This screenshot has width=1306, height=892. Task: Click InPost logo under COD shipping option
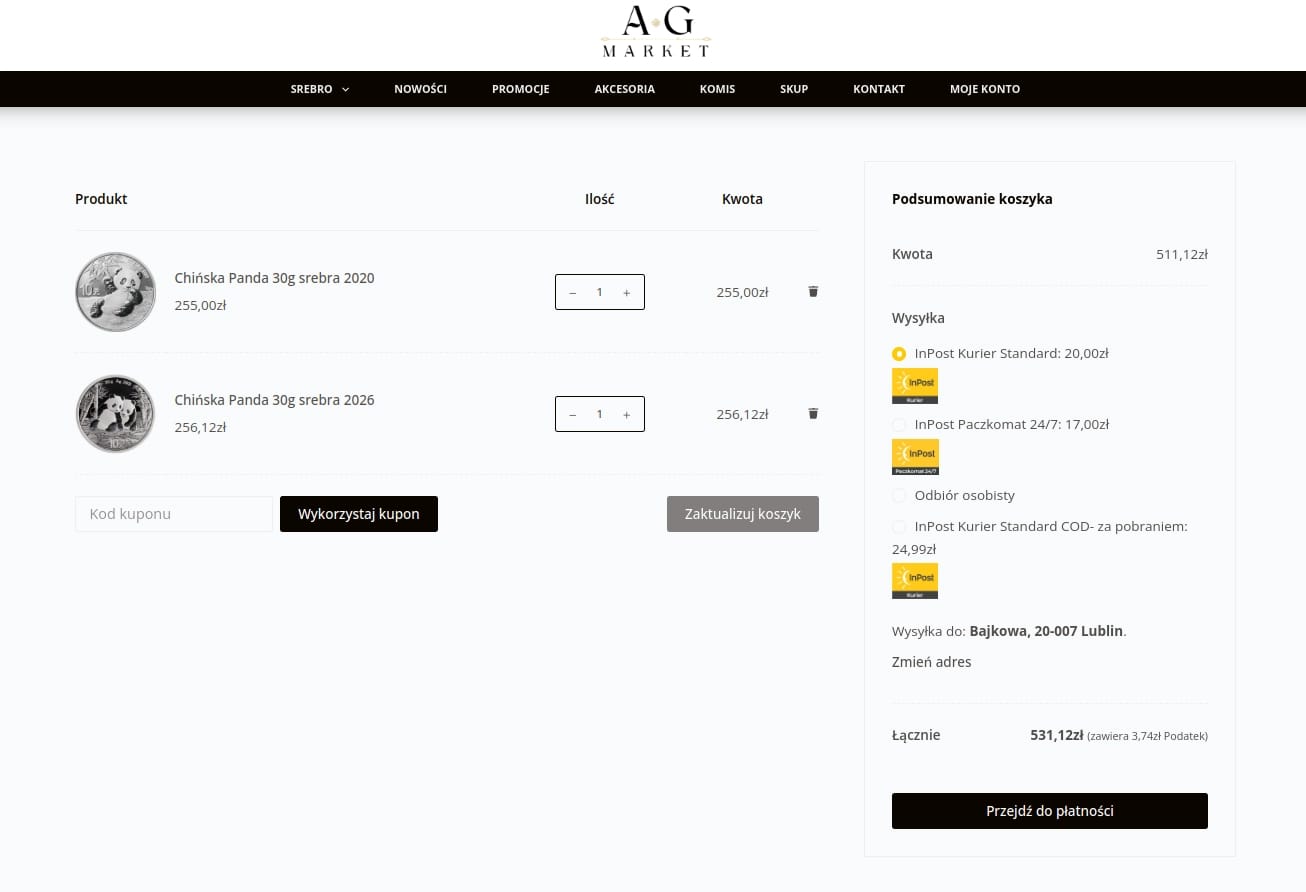click(914, 581)
